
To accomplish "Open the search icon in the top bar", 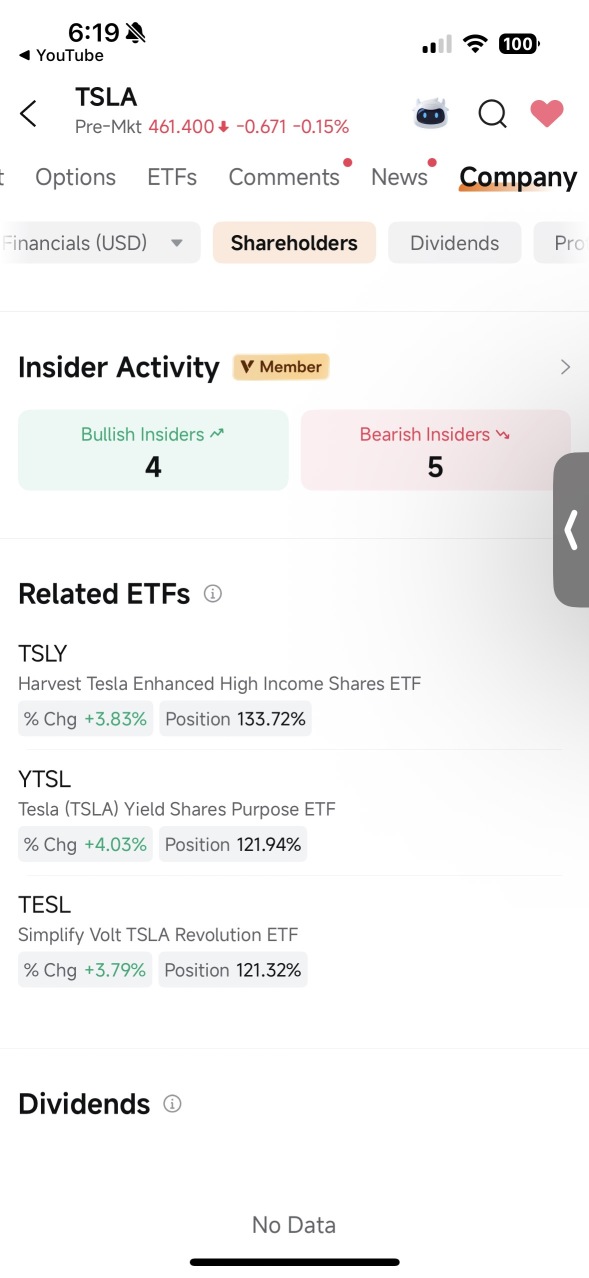I will [x=492, y=114].
